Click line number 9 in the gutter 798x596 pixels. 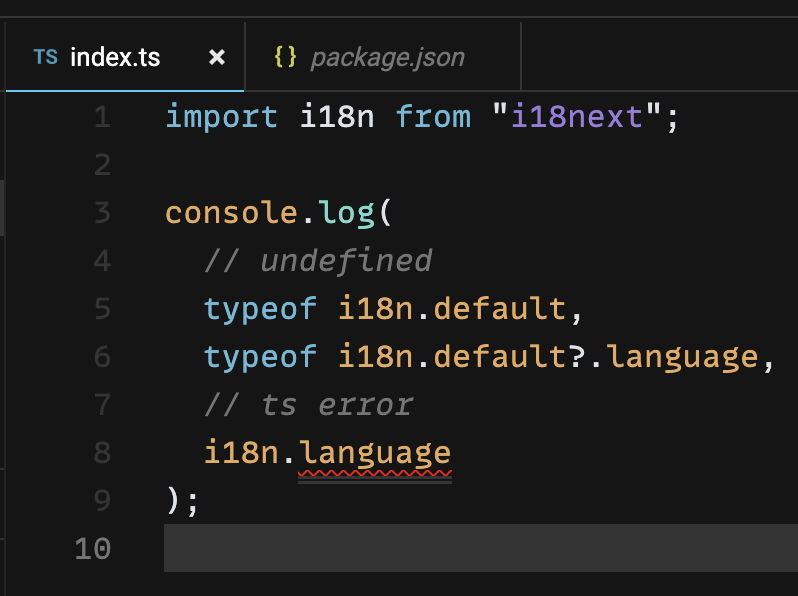tap(102, 500)
